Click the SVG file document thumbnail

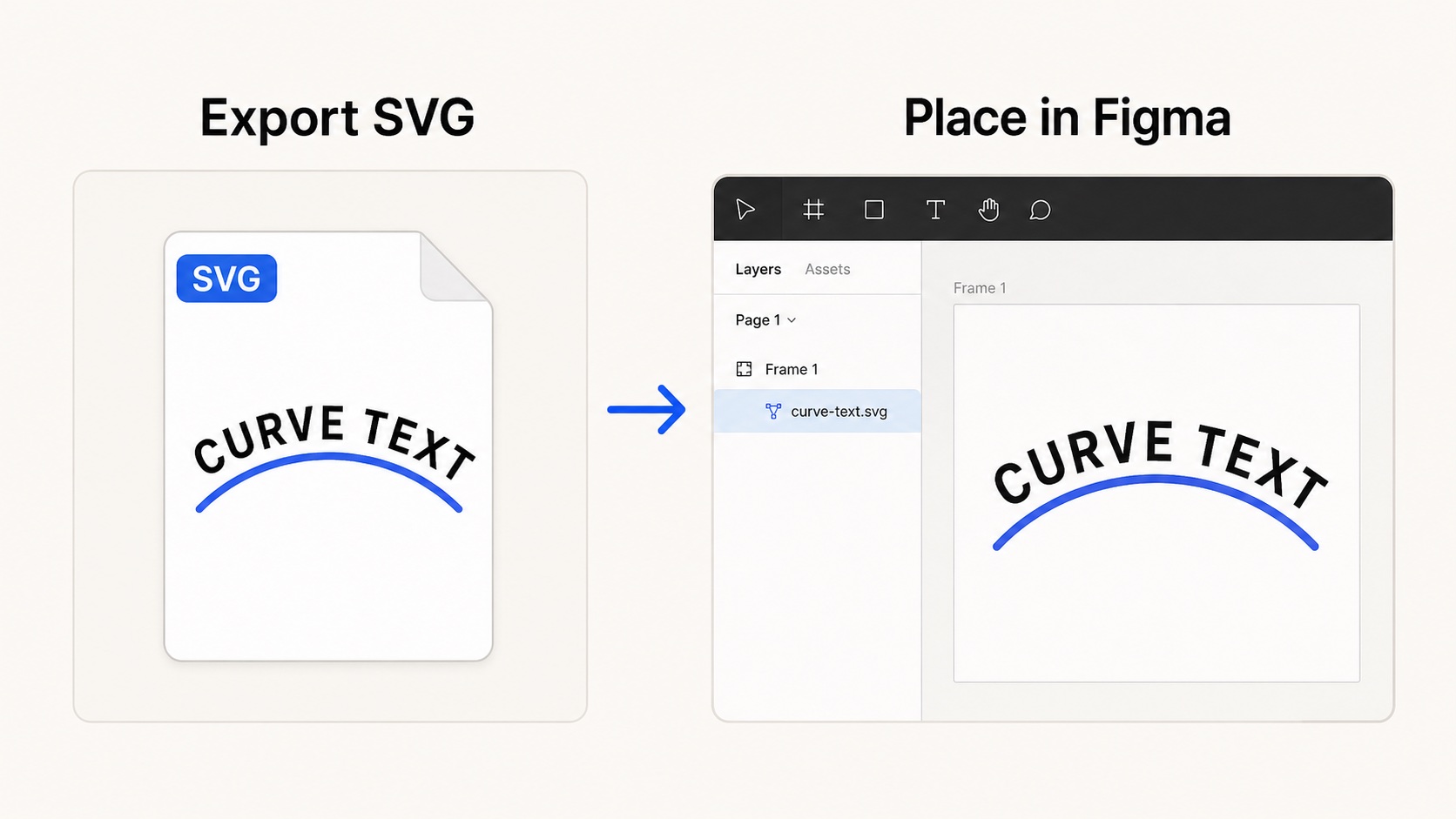pos(328,446)
